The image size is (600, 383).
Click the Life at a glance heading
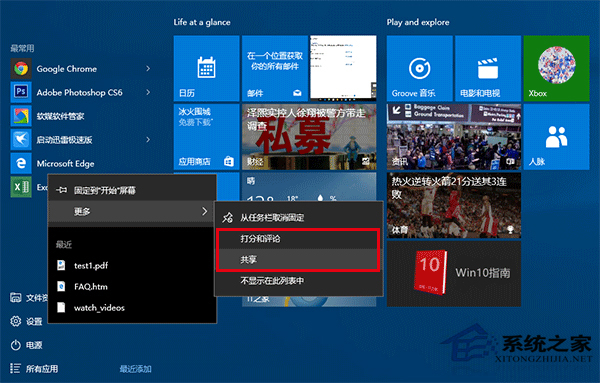202,22
